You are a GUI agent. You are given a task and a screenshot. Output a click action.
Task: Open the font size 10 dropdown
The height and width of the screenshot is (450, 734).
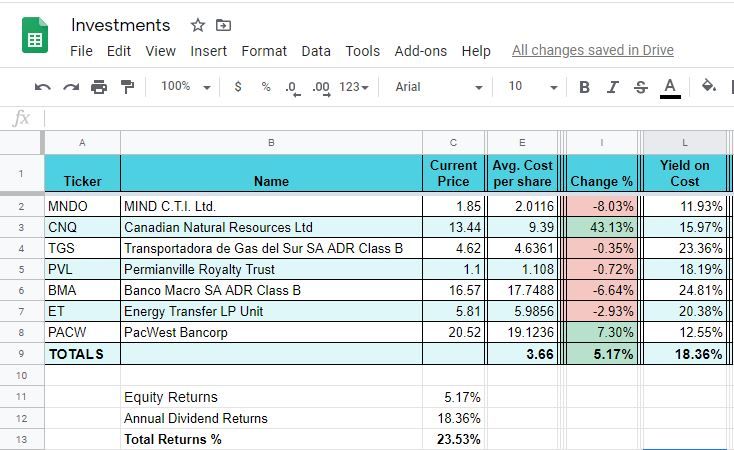[x=533, y=87]
